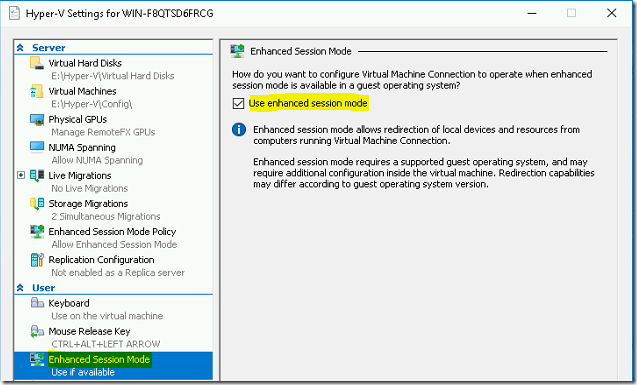Viewport: 637px width, 385px height.
Task: Click the Use enhanced session mode label
Action: tap(308, 103)
